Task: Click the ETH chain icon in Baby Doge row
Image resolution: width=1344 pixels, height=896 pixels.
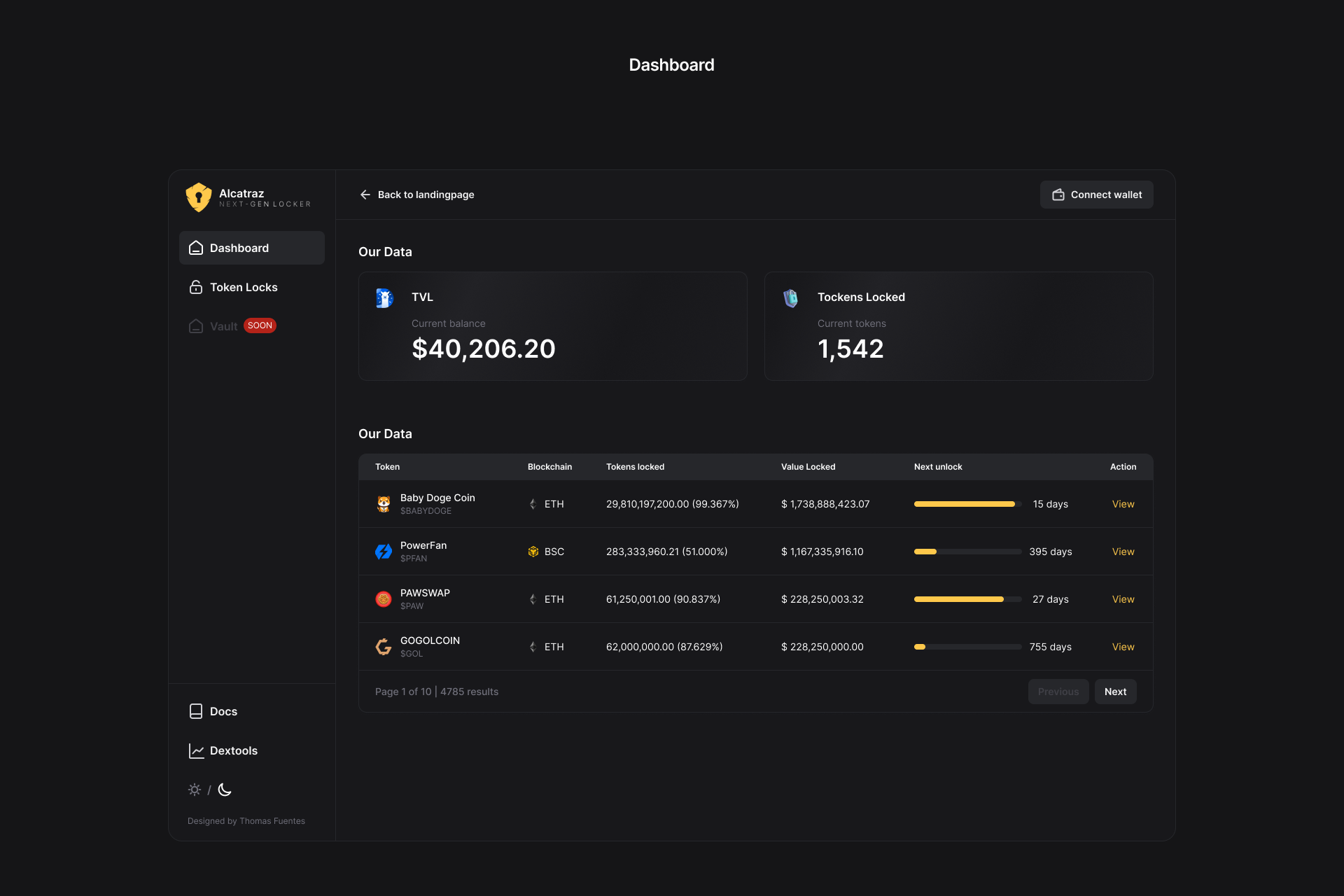Action: click(533, 504)
